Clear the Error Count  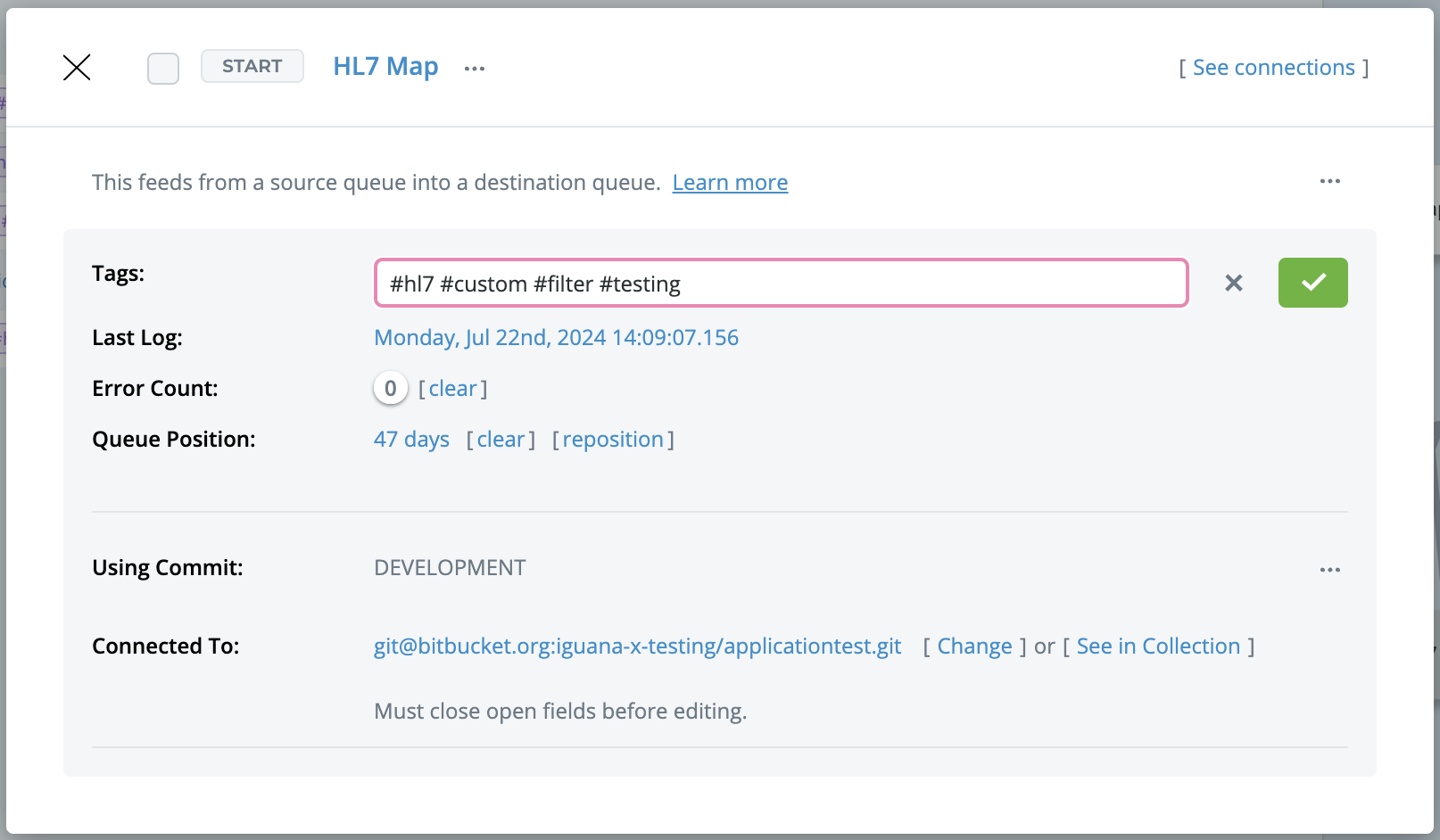tap(453, 389)
